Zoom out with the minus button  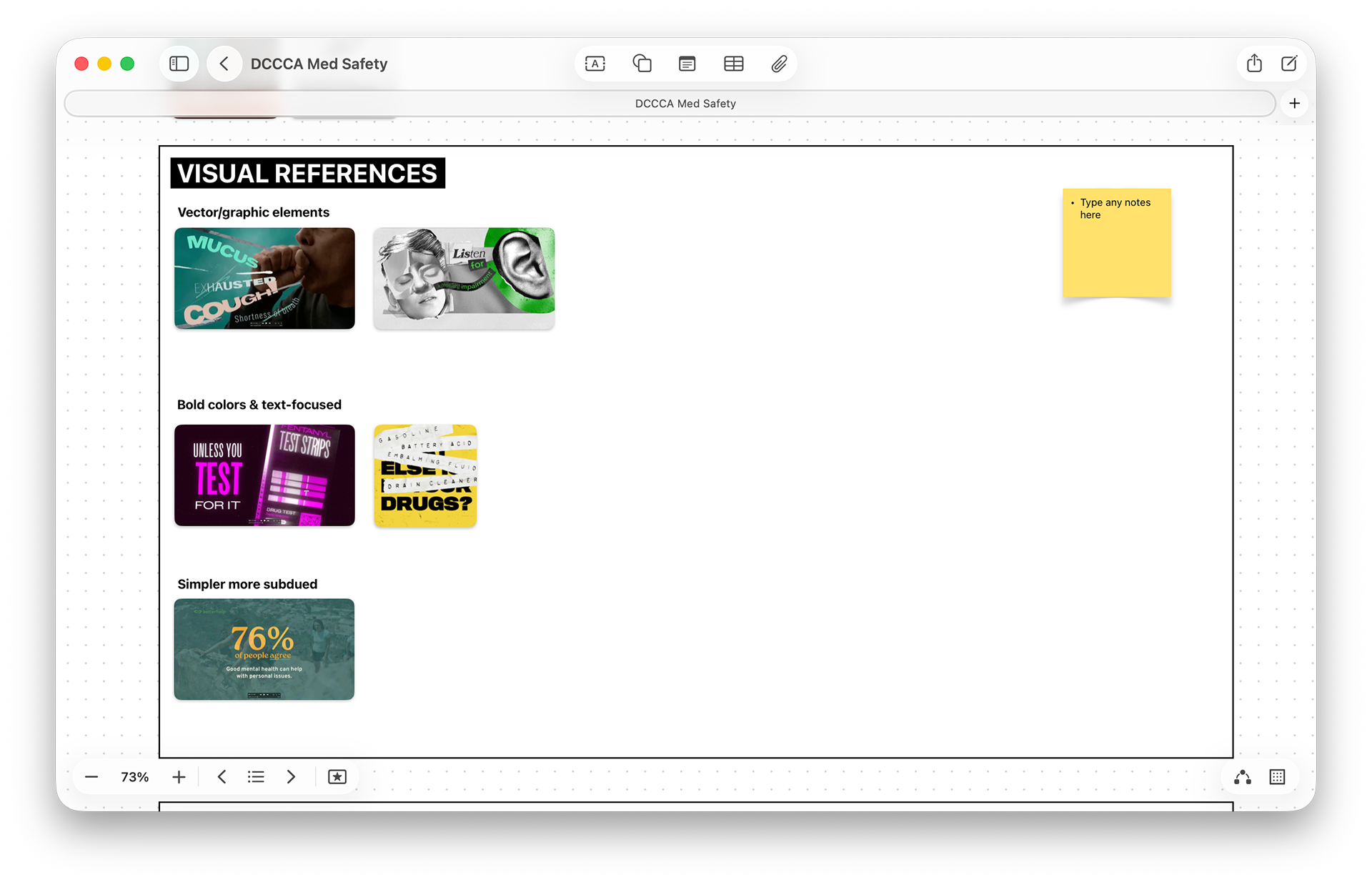(91, 777)
